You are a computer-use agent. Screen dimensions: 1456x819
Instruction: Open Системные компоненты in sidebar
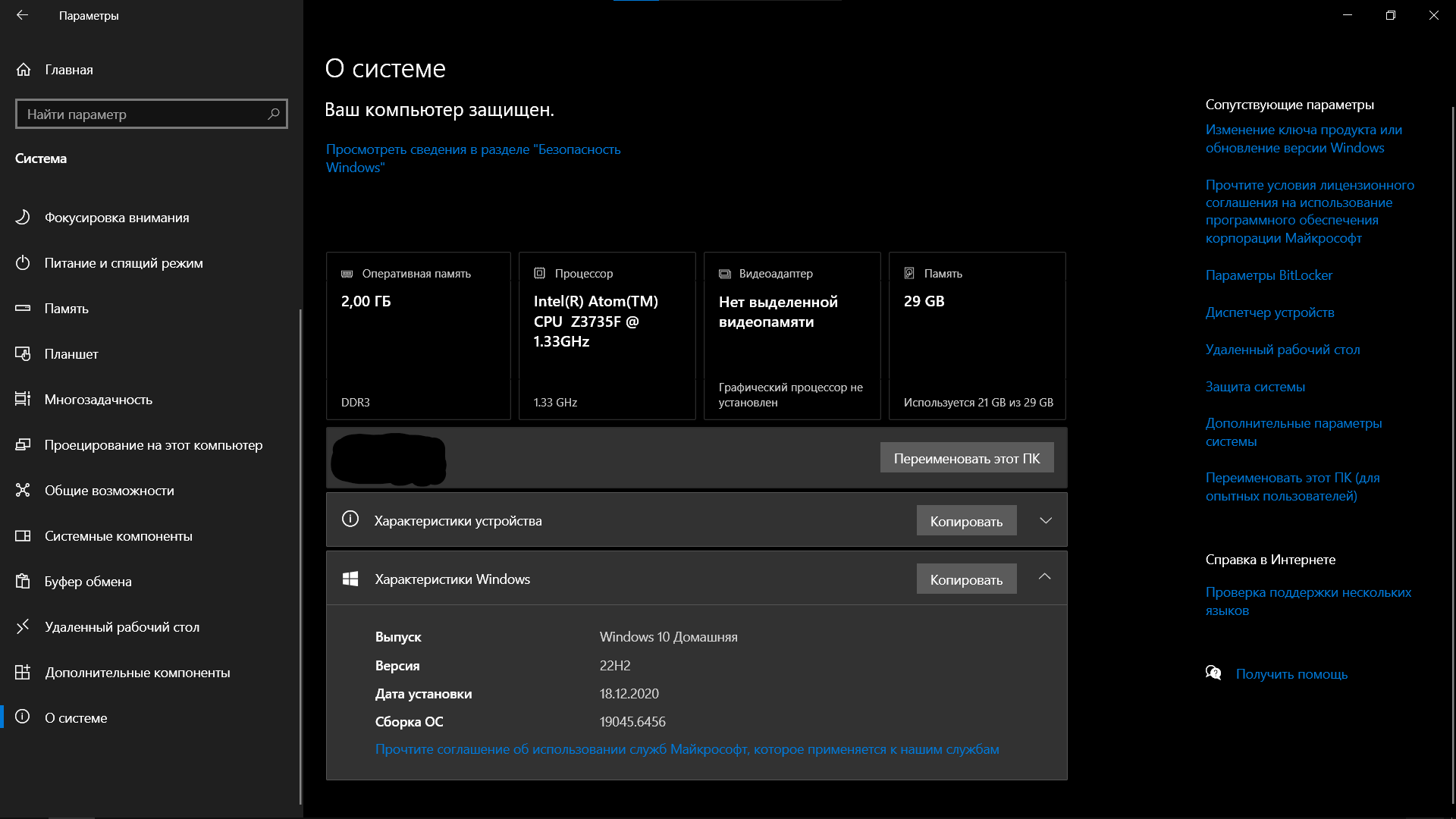pyautogui.click(x=118, y=536)
